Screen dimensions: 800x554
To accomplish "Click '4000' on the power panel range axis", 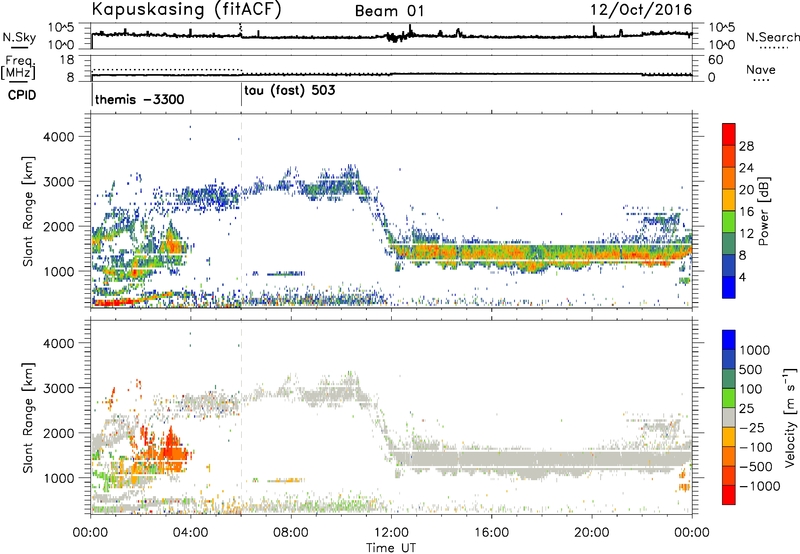I will pos(58,137).
